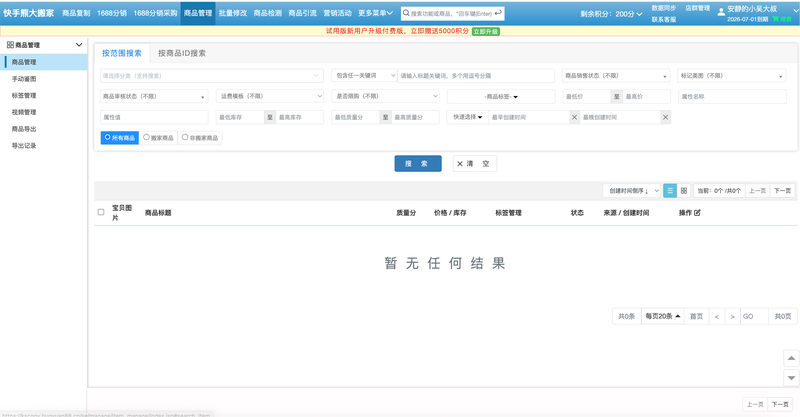Image resolution: width=800 pixels, height=417 pixels.
Task: Click the scroll-to-top arrow button
Action: pos(791,358)
